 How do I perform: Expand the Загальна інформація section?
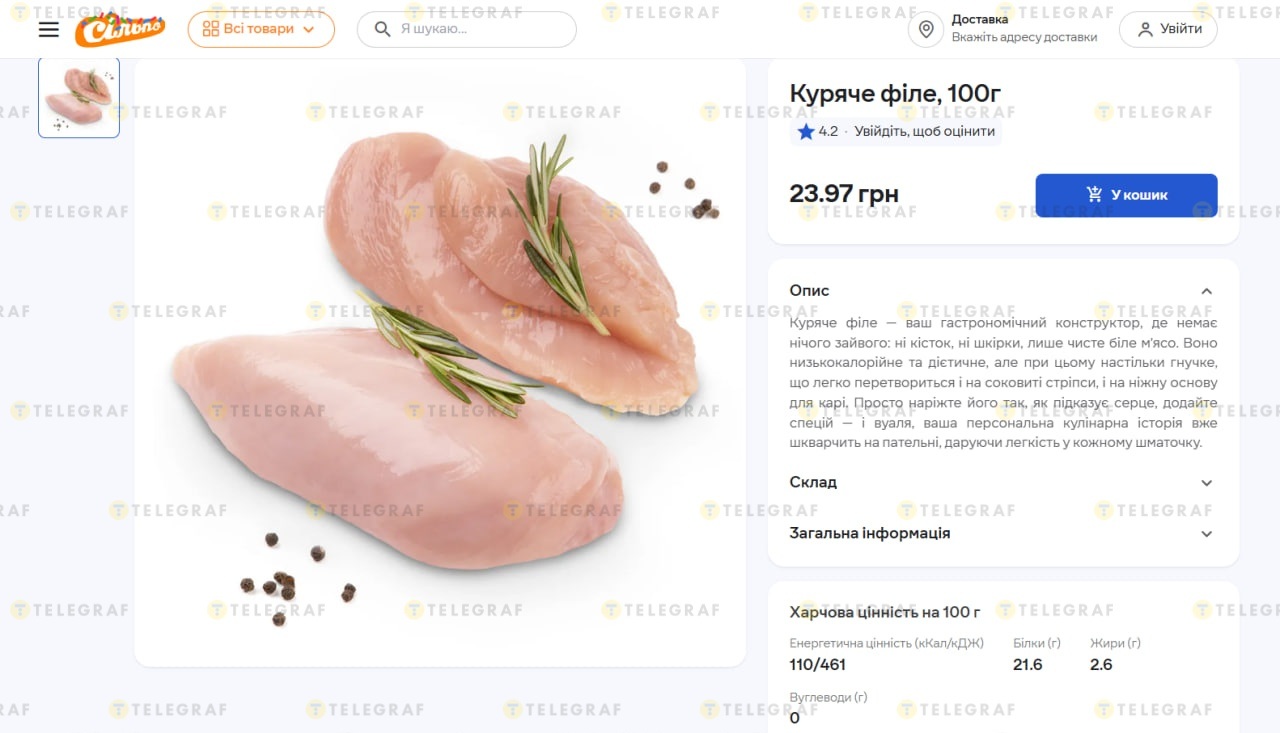(x=1206, y=533)
